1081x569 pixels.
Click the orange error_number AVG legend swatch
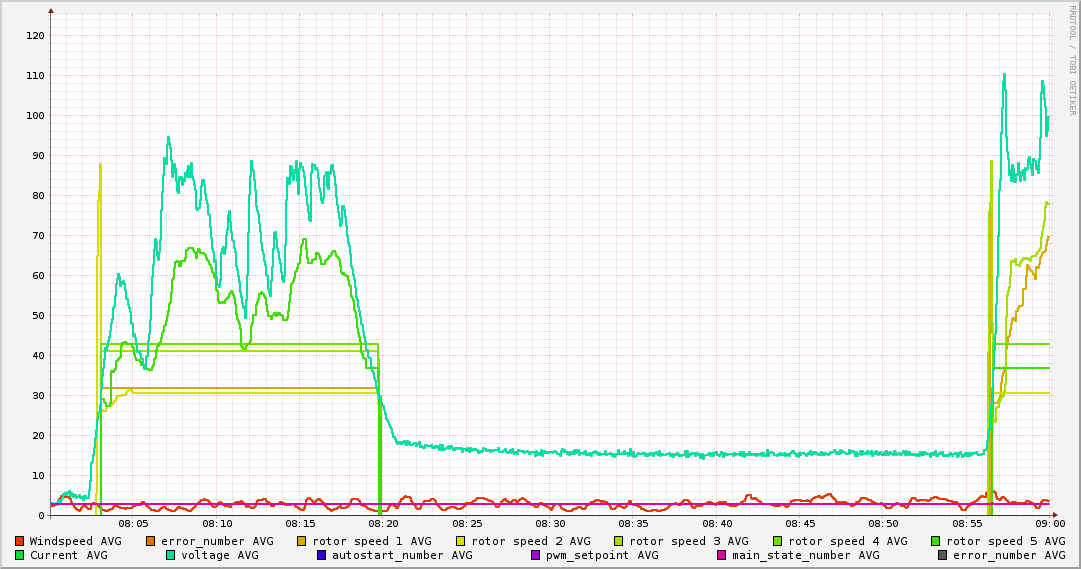click(151, 541)
